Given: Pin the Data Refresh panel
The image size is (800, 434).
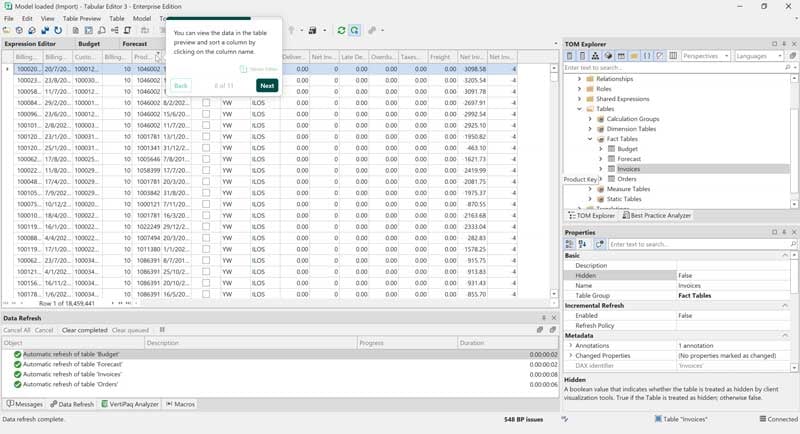Looking at the screenshot, I should [x=544, y=318].
